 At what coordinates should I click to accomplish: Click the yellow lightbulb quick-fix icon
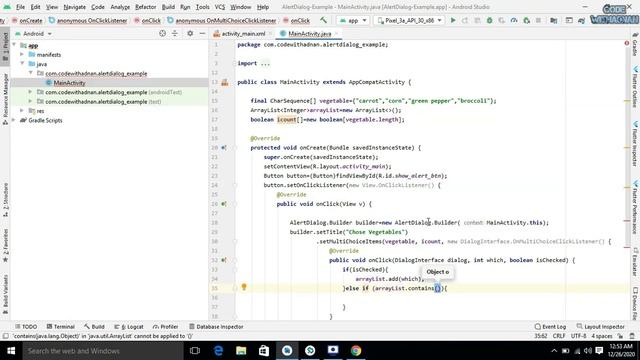coord(244,287)
